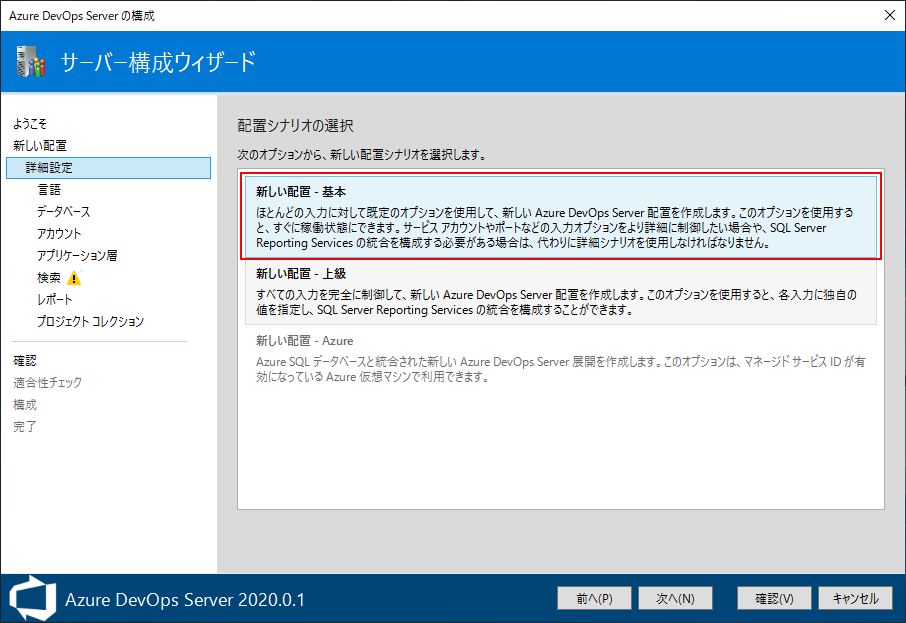Click the server wizard icon in header
The height and width of the screenshot is (623, 906).
[x=31, y=63]
